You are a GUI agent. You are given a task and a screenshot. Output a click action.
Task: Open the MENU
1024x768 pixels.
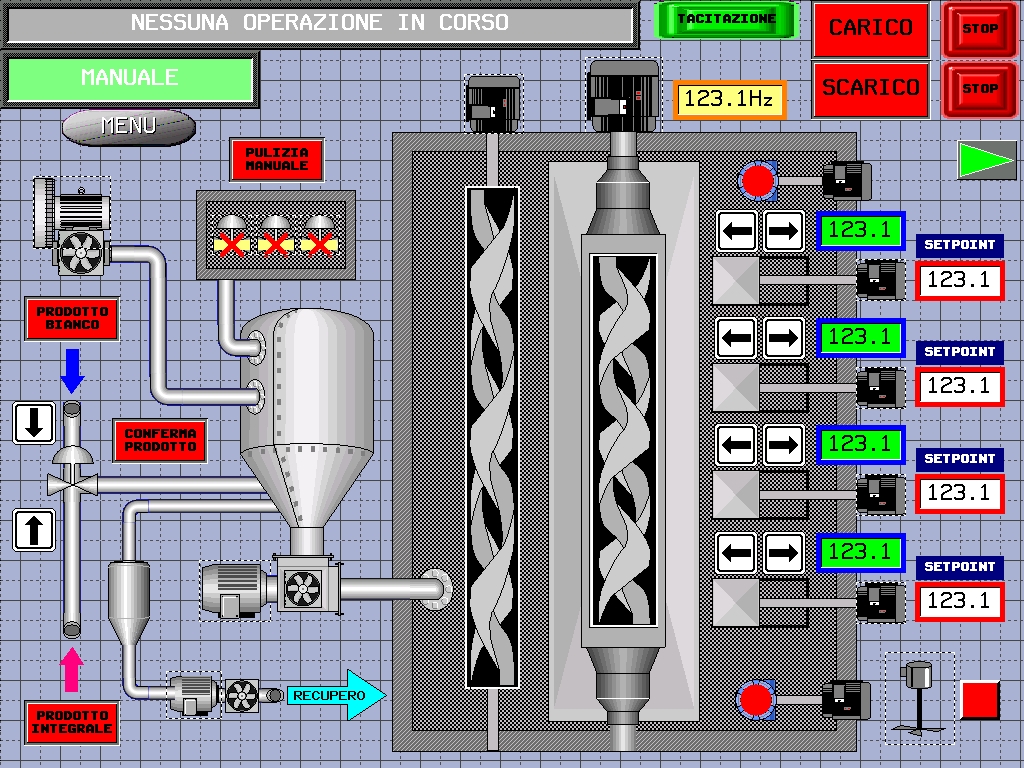128,126
